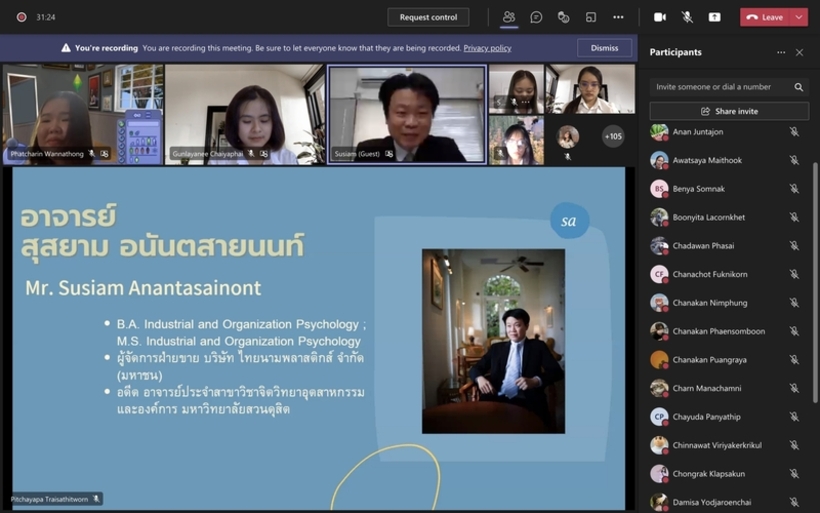Viewport: 820px width, 513px height.
Task: Click the muted mic icon for Damisa Yodjaroenchai
Action: 794,502
